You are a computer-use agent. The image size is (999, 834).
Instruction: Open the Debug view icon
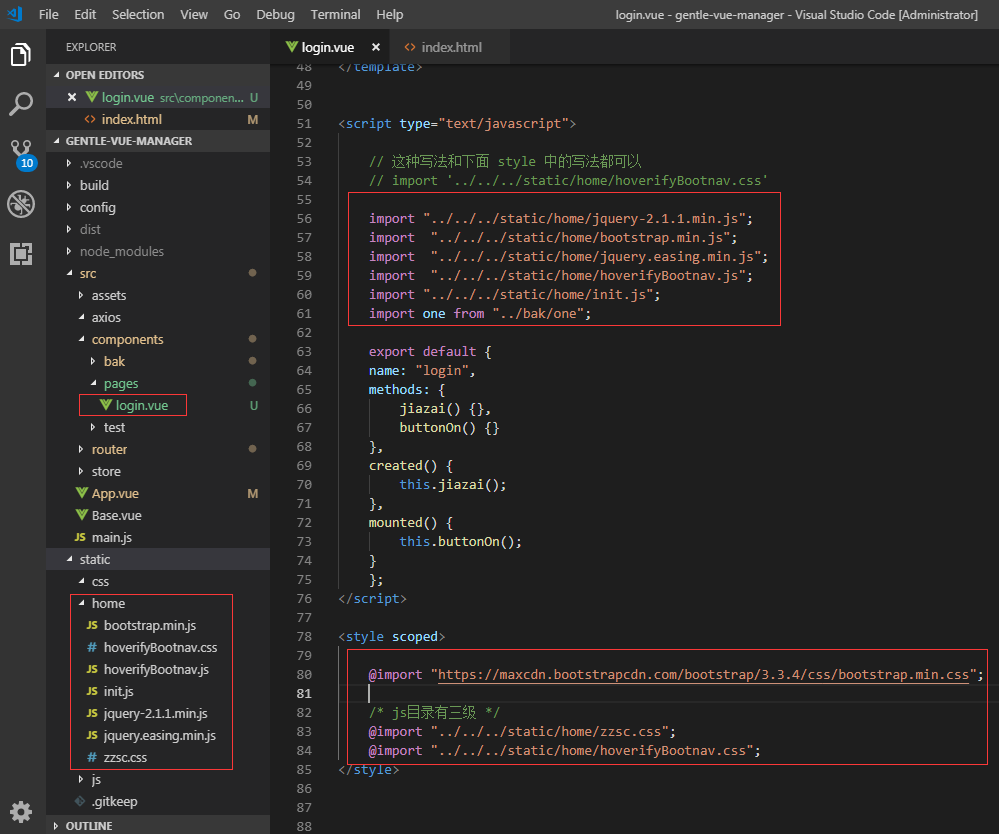tap(21, 205)
